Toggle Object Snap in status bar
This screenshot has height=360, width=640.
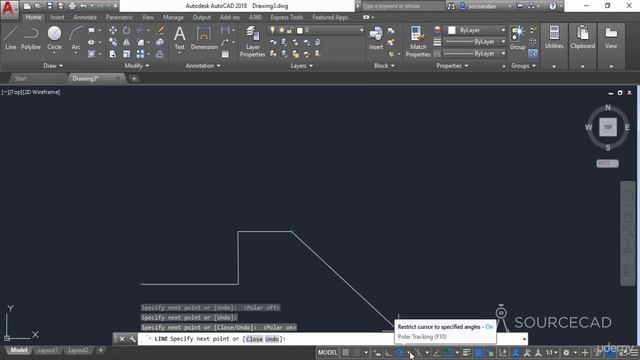coord(449,352)
